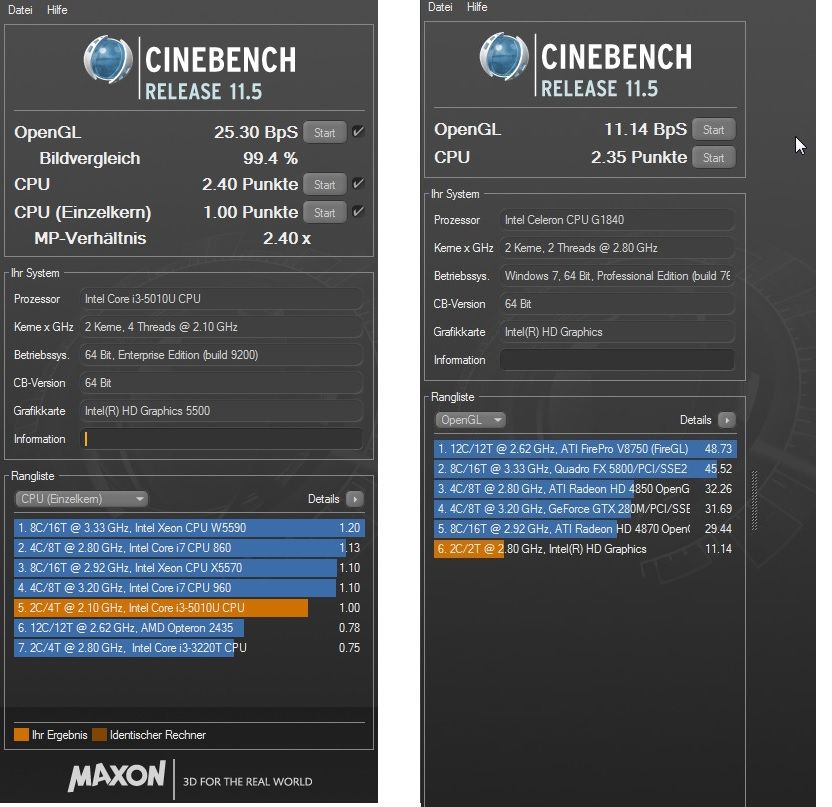The image size is (832, 807).
Task: Select ranking row AMD Opteron 2435
Action: pos(189,628)
